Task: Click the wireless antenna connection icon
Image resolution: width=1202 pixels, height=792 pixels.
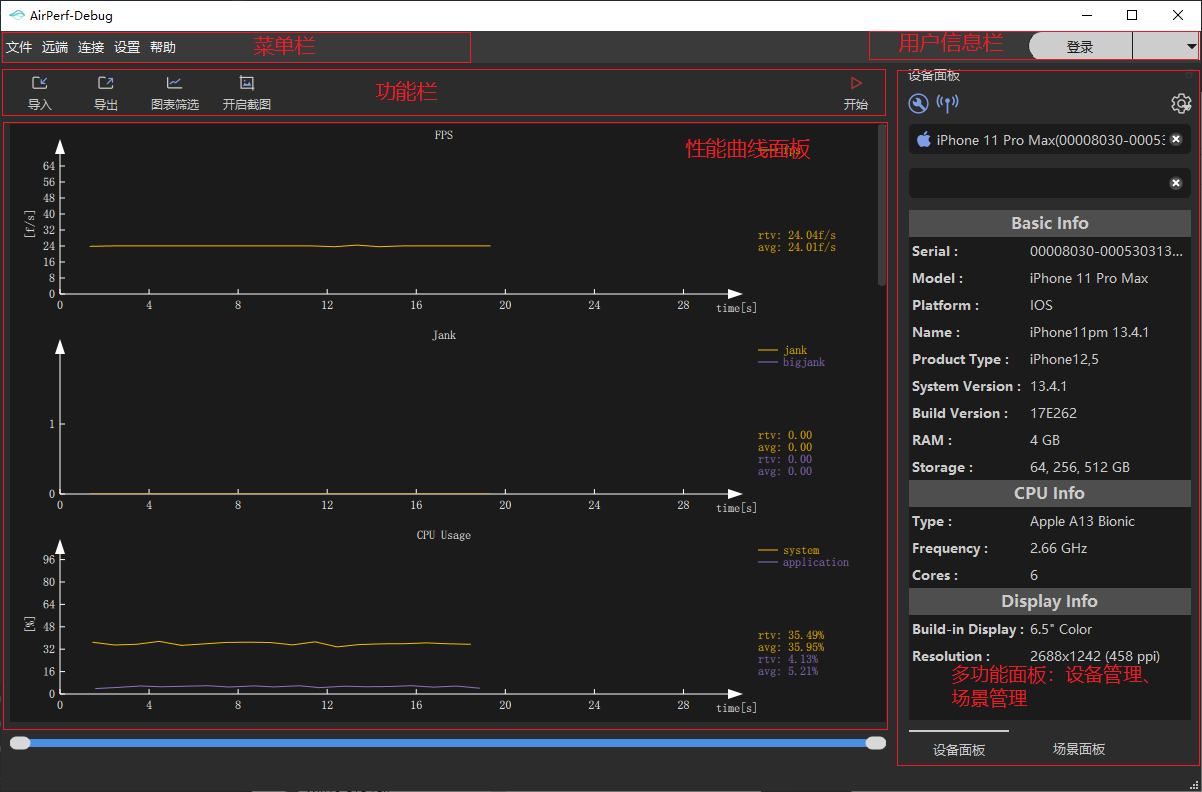Action: pos(947,103)
